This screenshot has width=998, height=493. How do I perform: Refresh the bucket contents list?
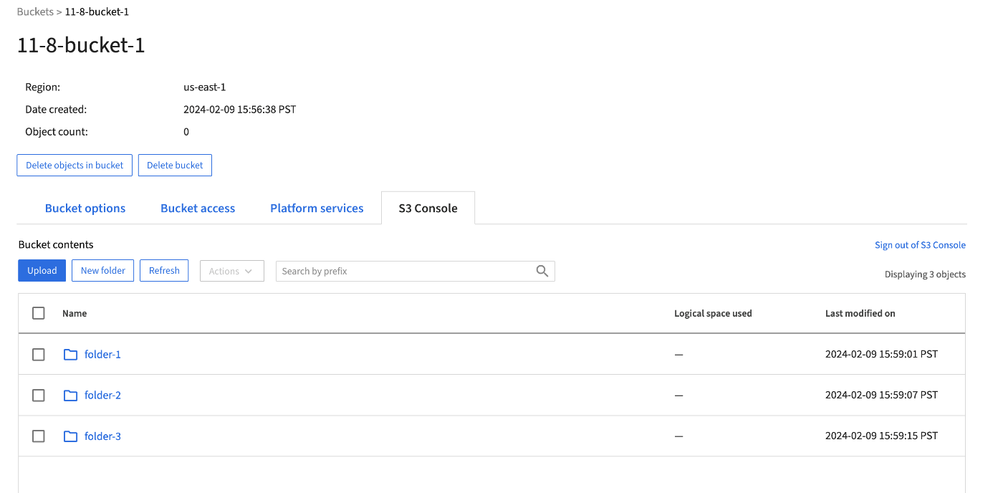pos(164,271)
